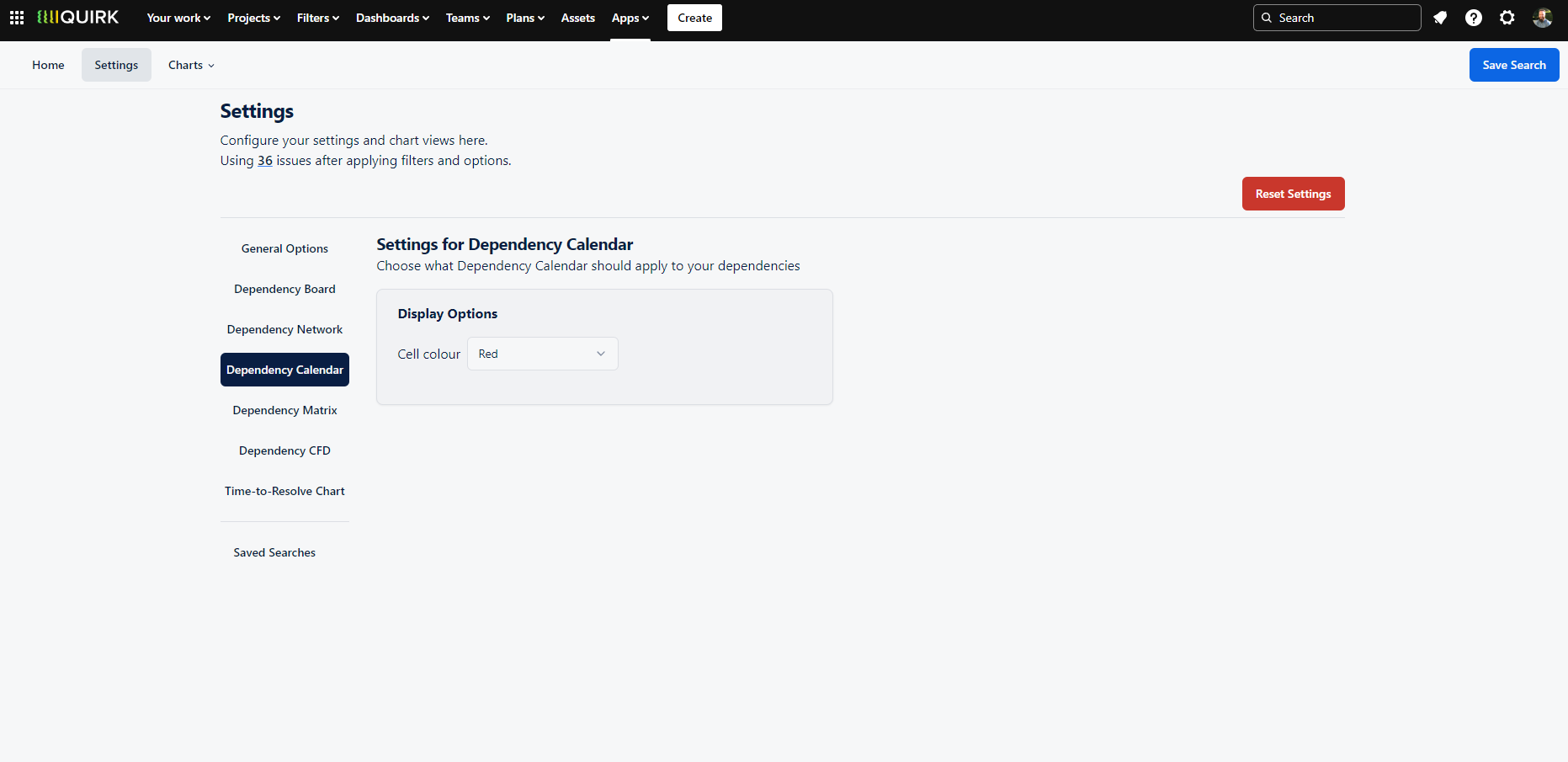This screenshot has width=1568, height=762.
Task: Select Time-to-Resolve Chart settings
Action: 284,491
